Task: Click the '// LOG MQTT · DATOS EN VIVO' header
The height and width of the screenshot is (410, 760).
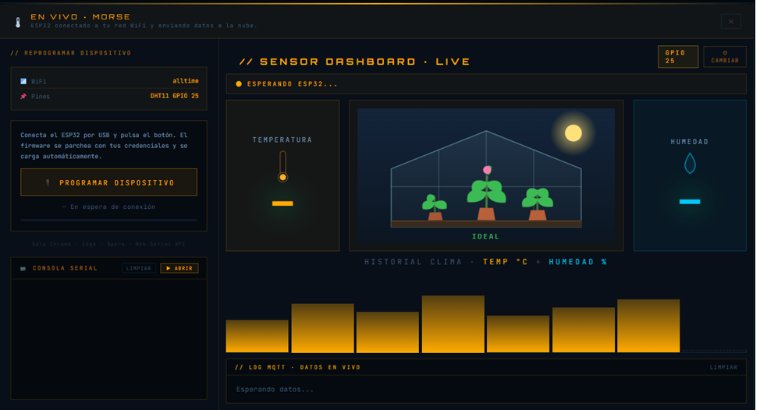Action: 298,367
